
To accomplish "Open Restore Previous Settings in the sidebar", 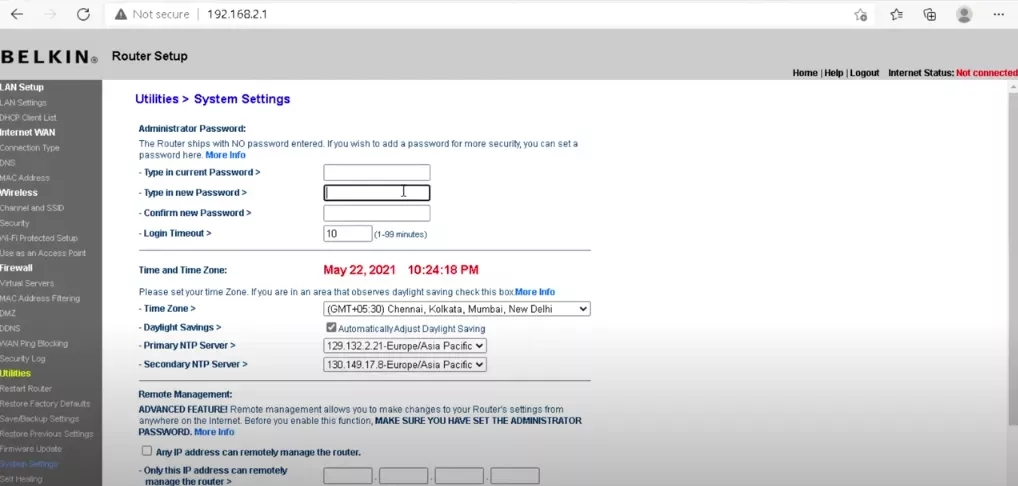I will click(x=47, y=433).
